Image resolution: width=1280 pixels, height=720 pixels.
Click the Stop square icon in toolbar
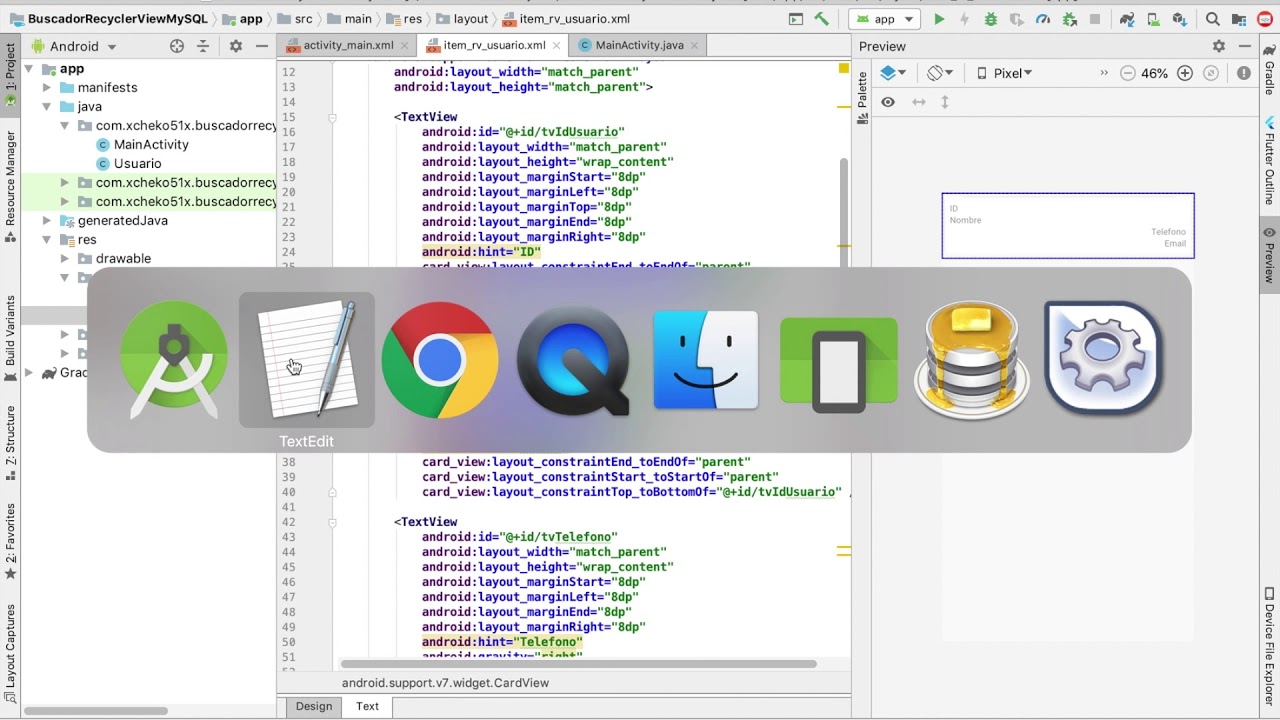click(x=1095, y=19)
